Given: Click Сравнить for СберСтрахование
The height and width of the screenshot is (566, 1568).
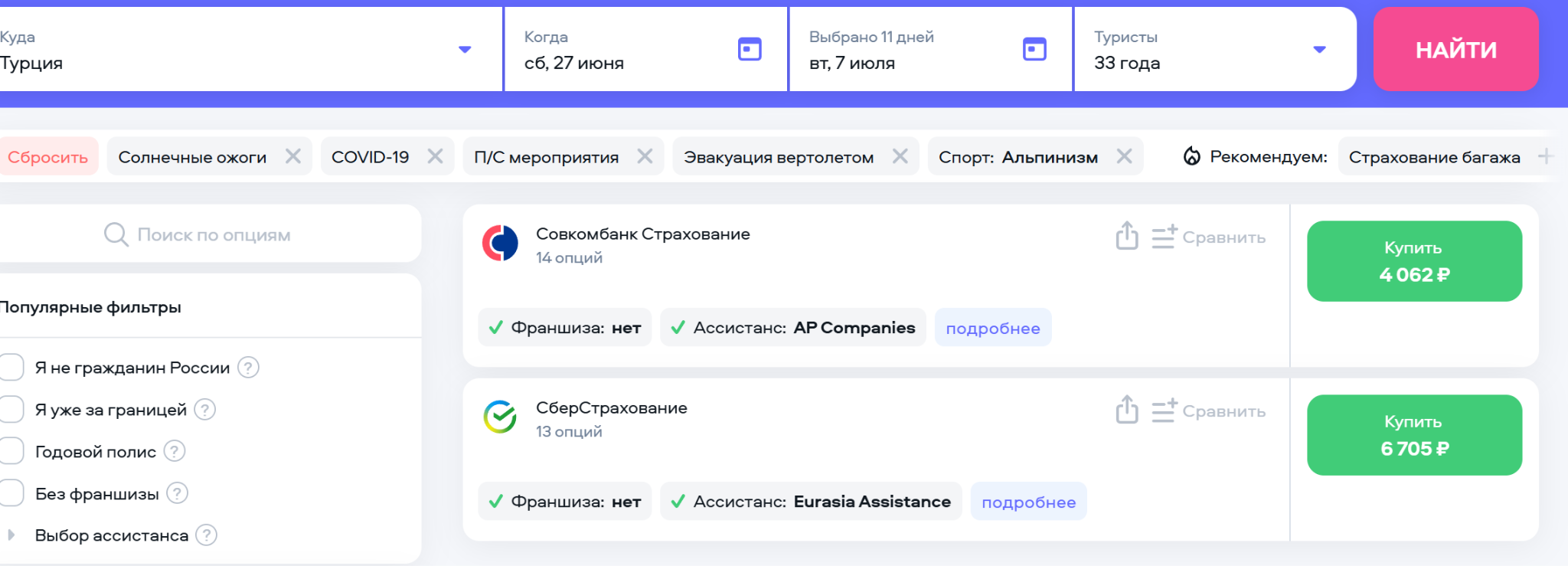Looking at the screenshot, I should 1209,411.
